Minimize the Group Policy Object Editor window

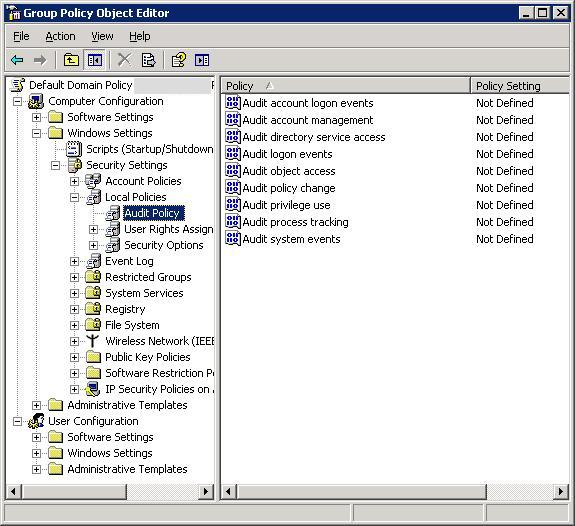click(x=525, y=13)
